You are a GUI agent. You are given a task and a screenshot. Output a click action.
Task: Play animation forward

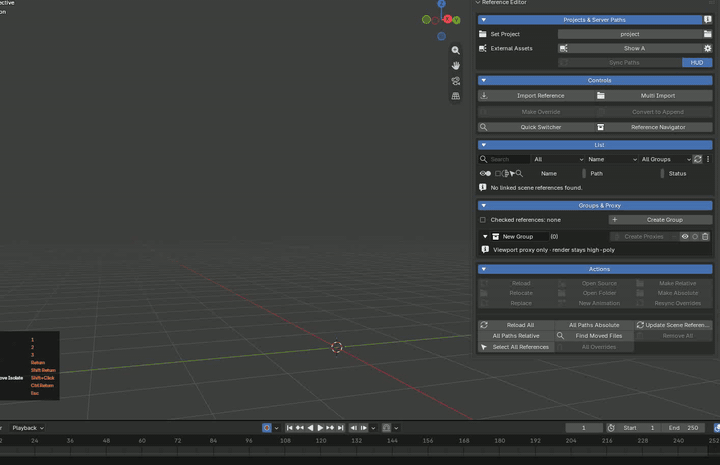[x=320, y=428]
